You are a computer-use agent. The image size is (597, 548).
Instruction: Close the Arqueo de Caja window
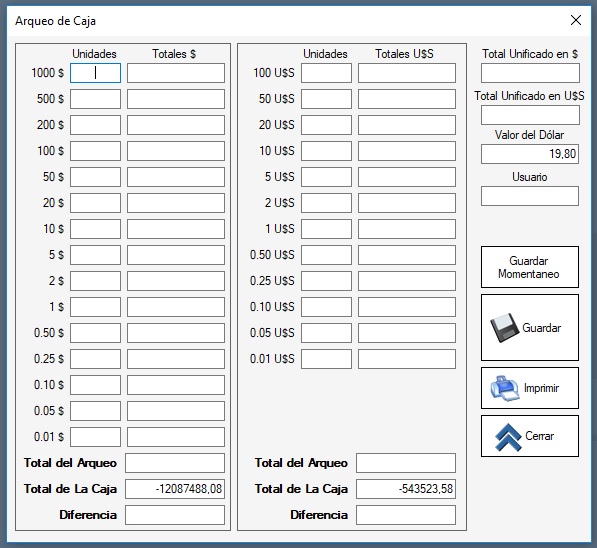coord(576,20)
